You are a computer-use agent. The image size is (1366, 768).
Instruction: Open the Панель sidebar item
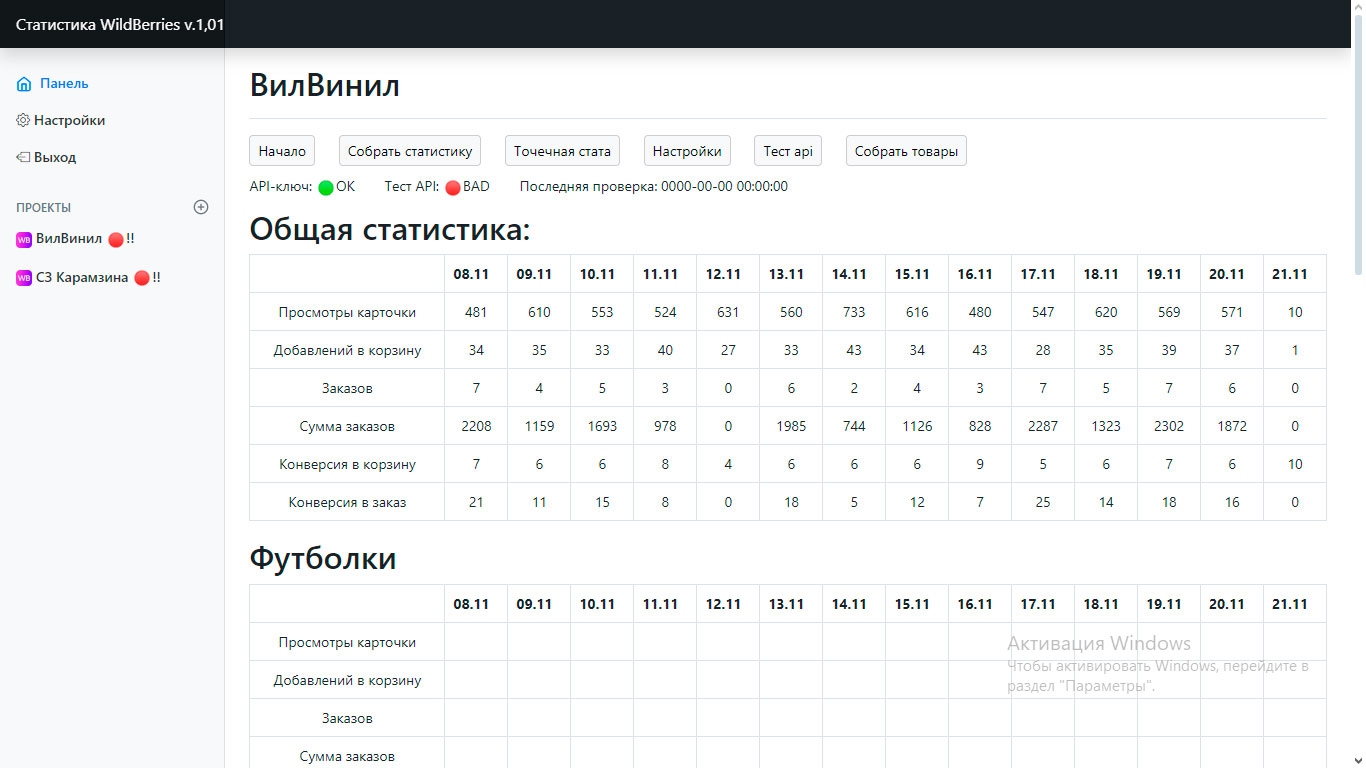click(64, 84)
